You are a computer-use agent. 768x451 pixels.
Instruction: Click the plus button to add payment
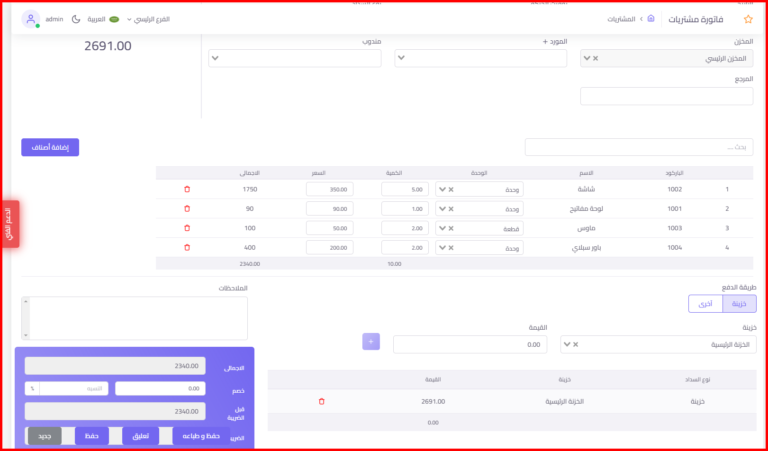pos(371,342)
